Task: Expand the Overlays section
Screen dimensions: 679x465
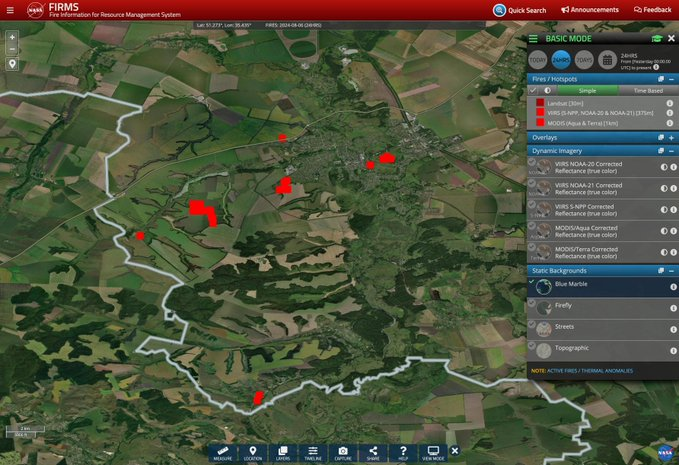Action: [x=671, y=138]
